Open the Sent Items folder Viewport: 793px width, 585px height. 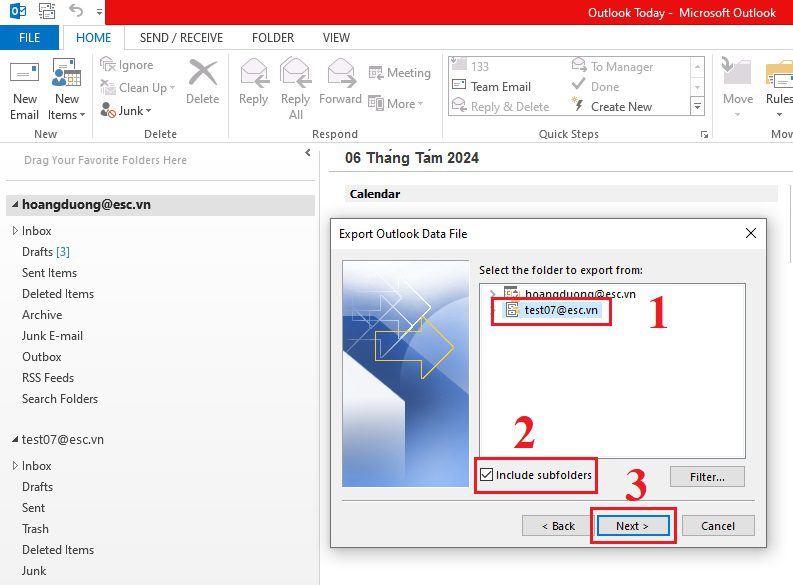pyautogui.click(x=49, y=273)
